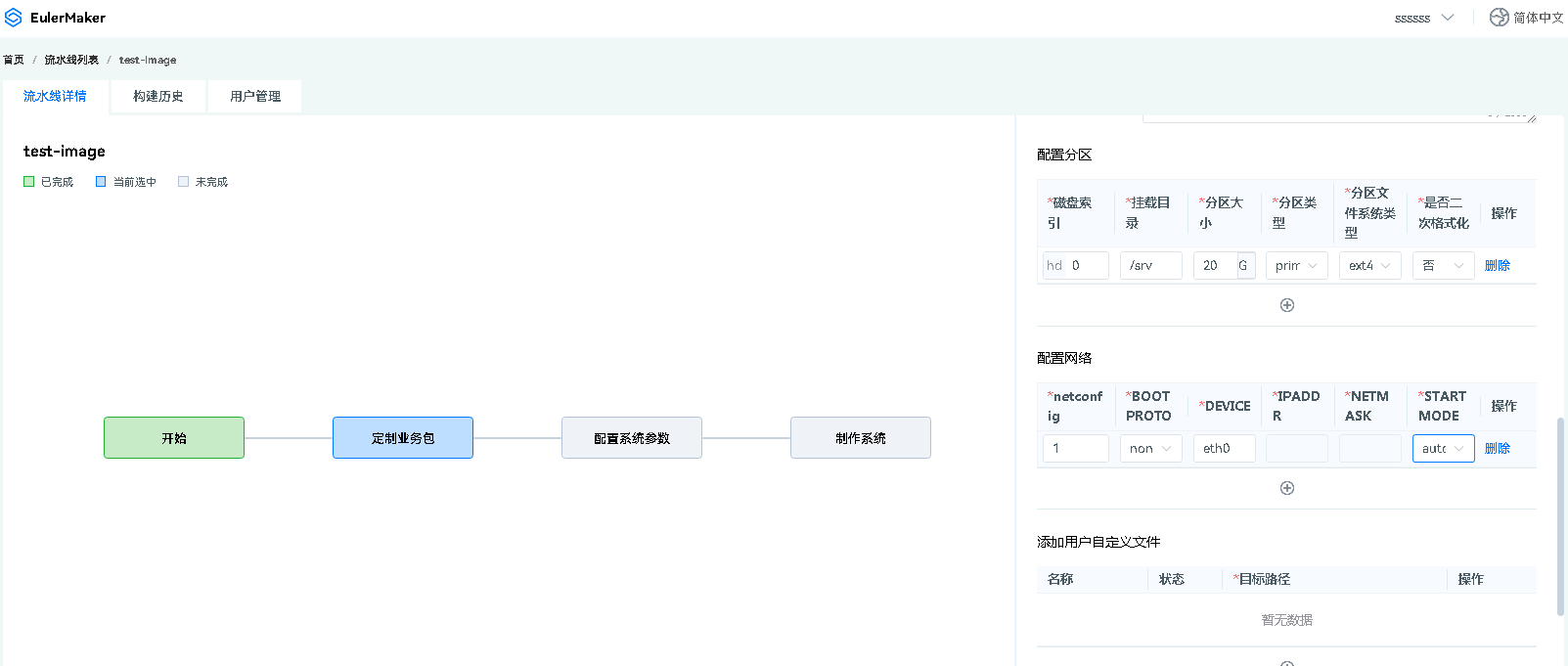
Task: Click the 未完成 legend square
Action: pos(183,182)
